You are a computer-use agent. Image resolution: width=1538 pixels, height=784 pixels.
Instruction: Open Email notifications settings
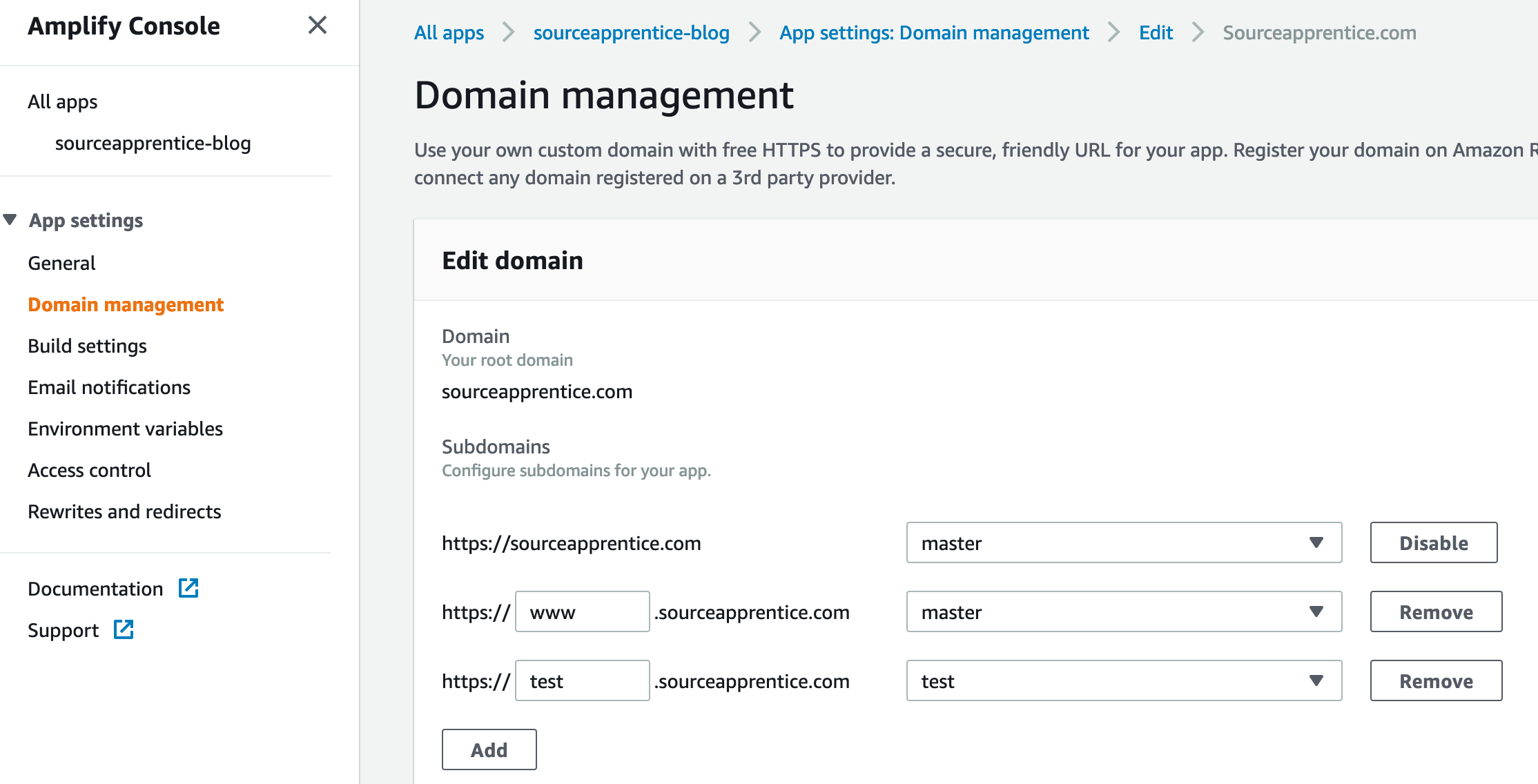pyautogui.click(x=109, y=387)
